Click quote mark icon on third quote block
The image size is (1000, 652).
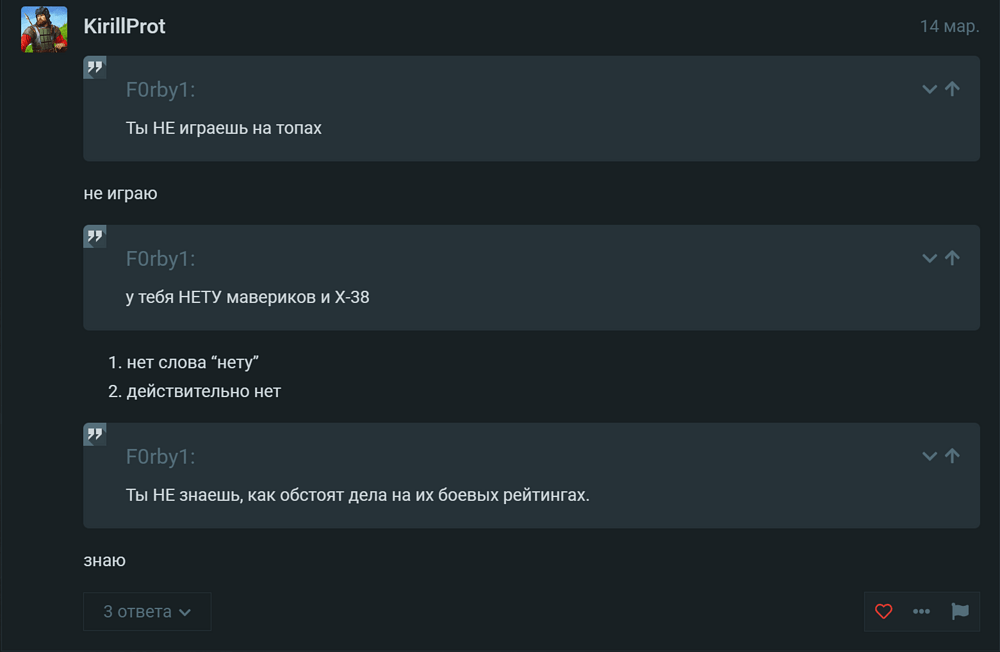point(95,434)
